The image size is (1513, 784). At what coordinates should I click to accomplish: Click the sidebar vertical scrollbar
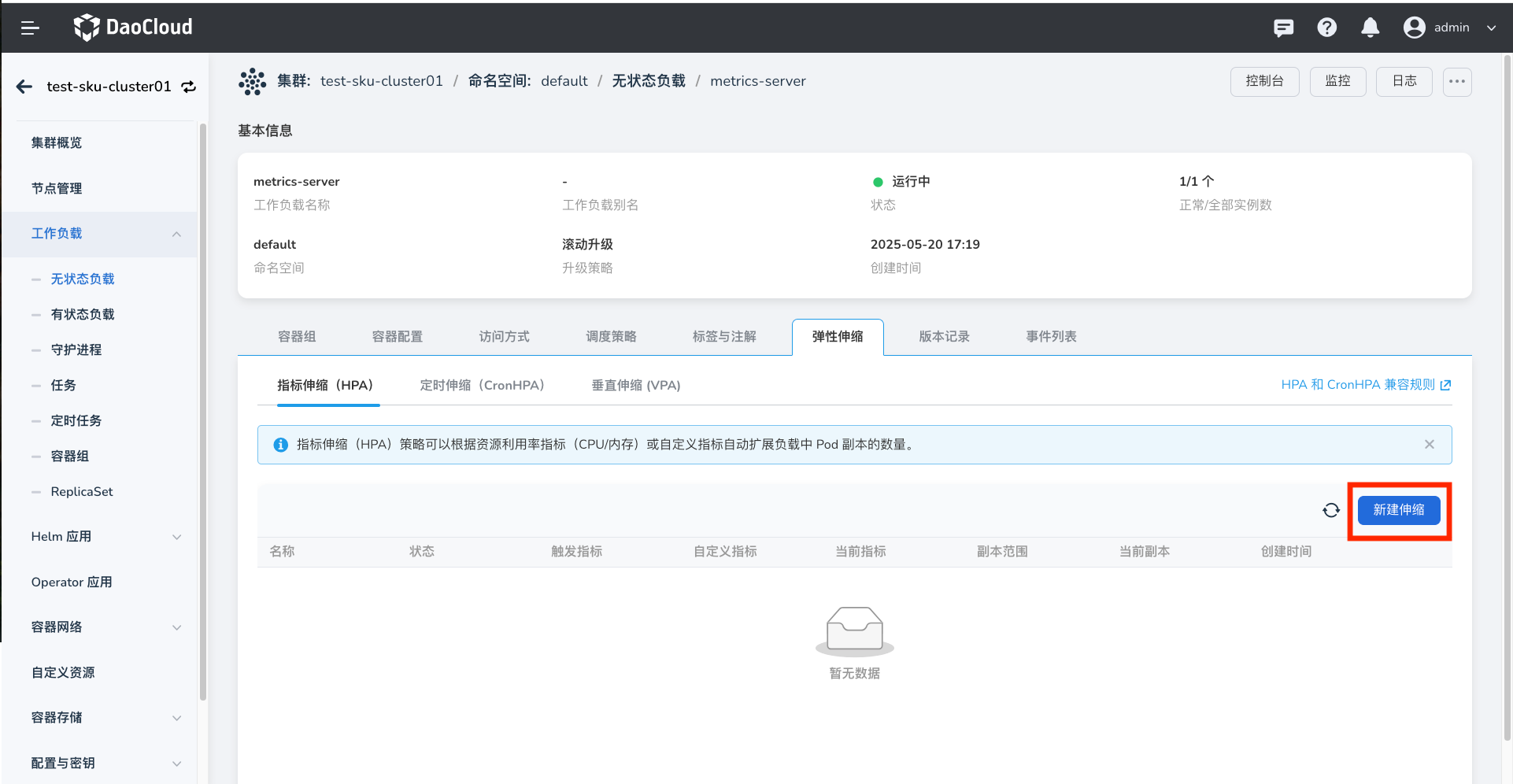[202, 409]
